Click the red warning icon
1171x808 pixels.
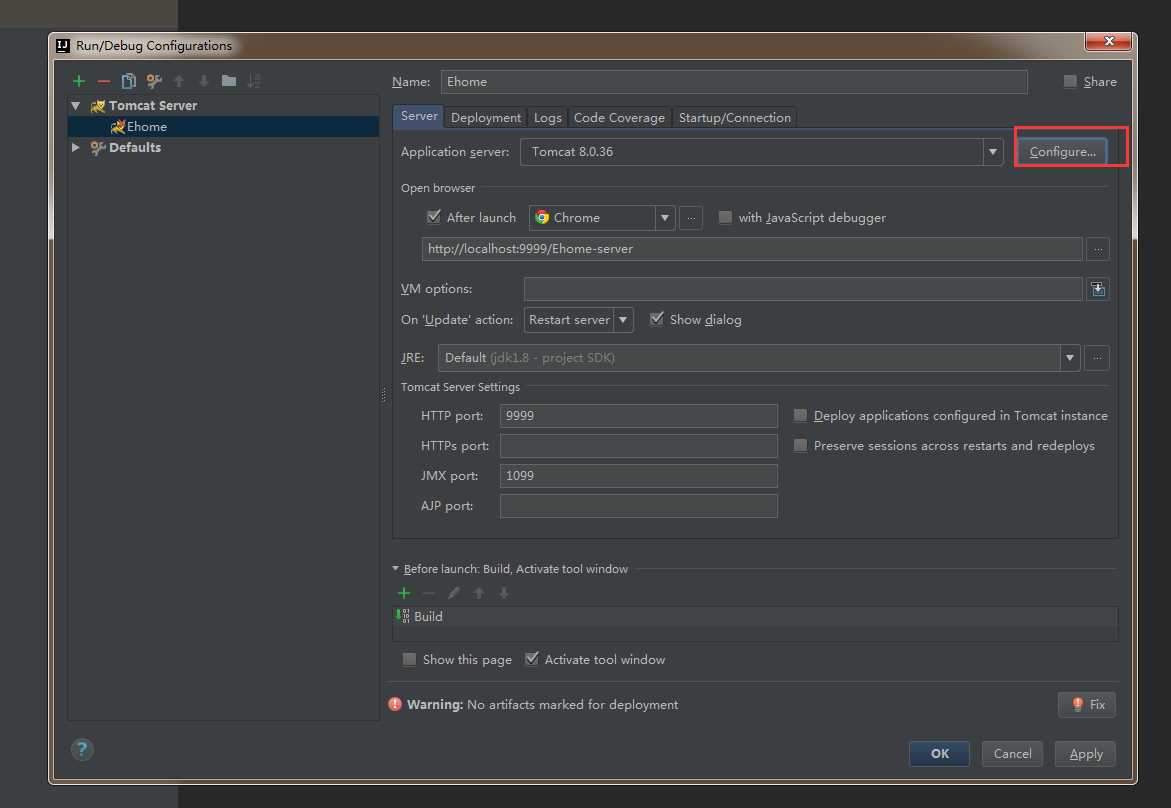395,704
